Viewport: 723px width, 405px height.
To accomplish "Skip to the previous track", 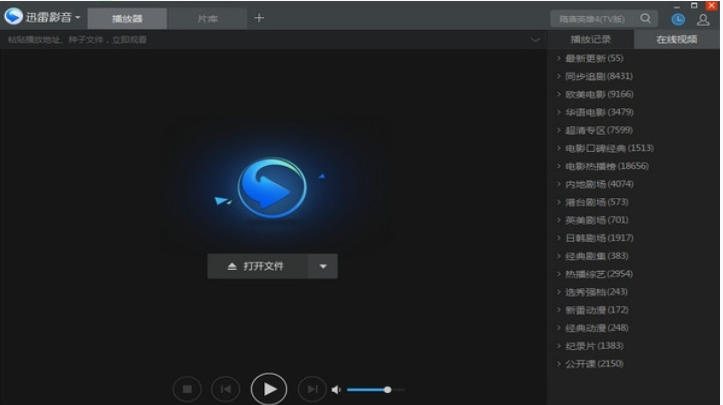I will pos(225,389).
